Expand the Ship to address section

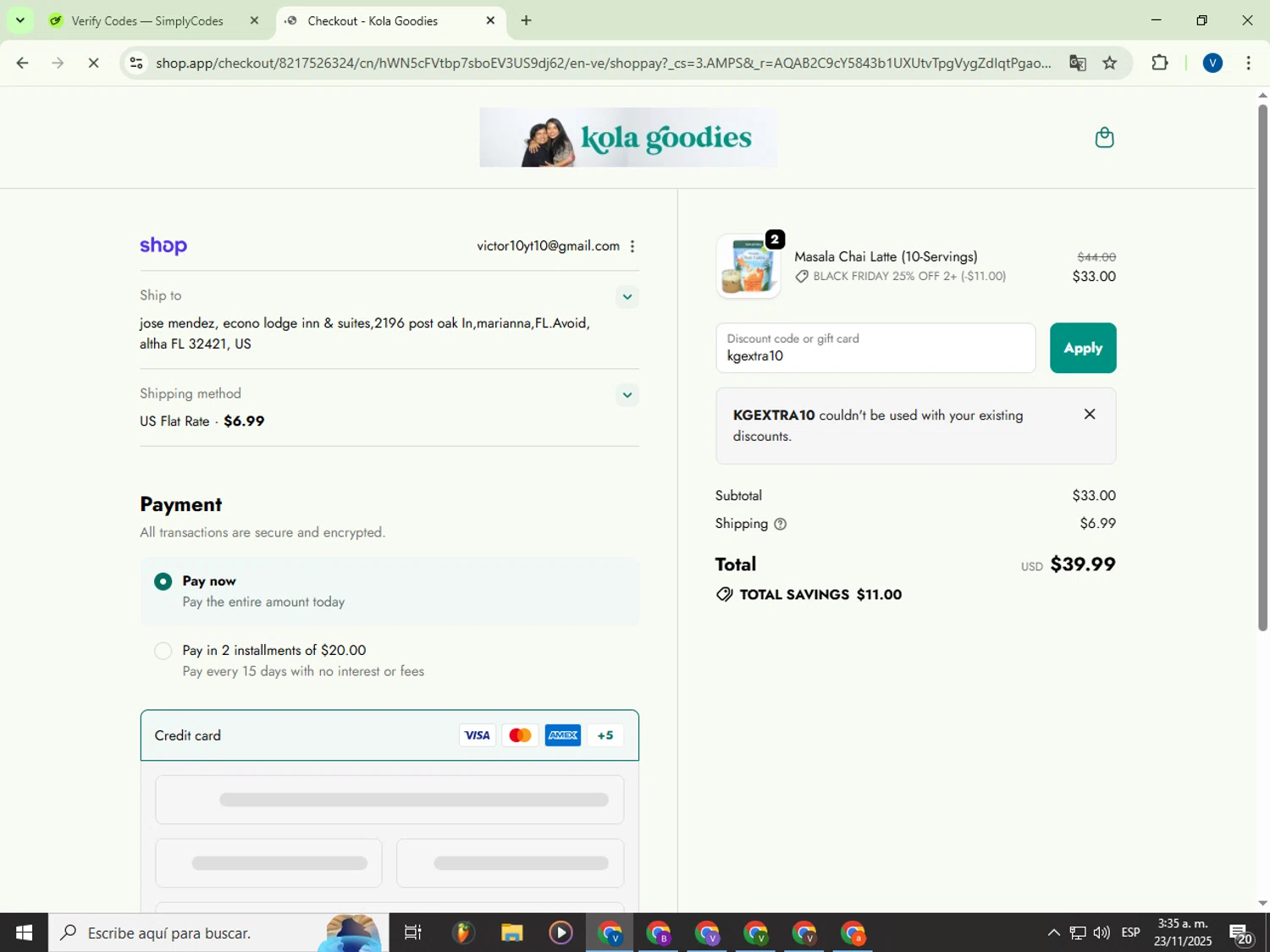627,297
